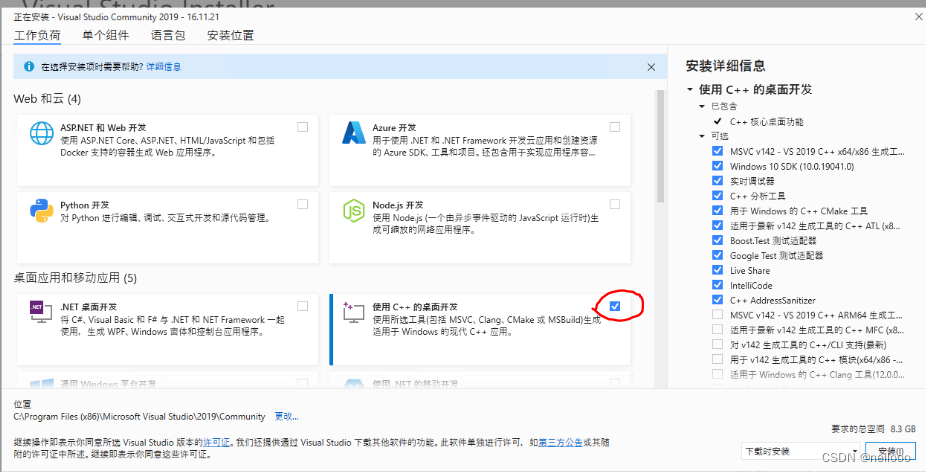Switch to the 单个组件 tab

106,35
